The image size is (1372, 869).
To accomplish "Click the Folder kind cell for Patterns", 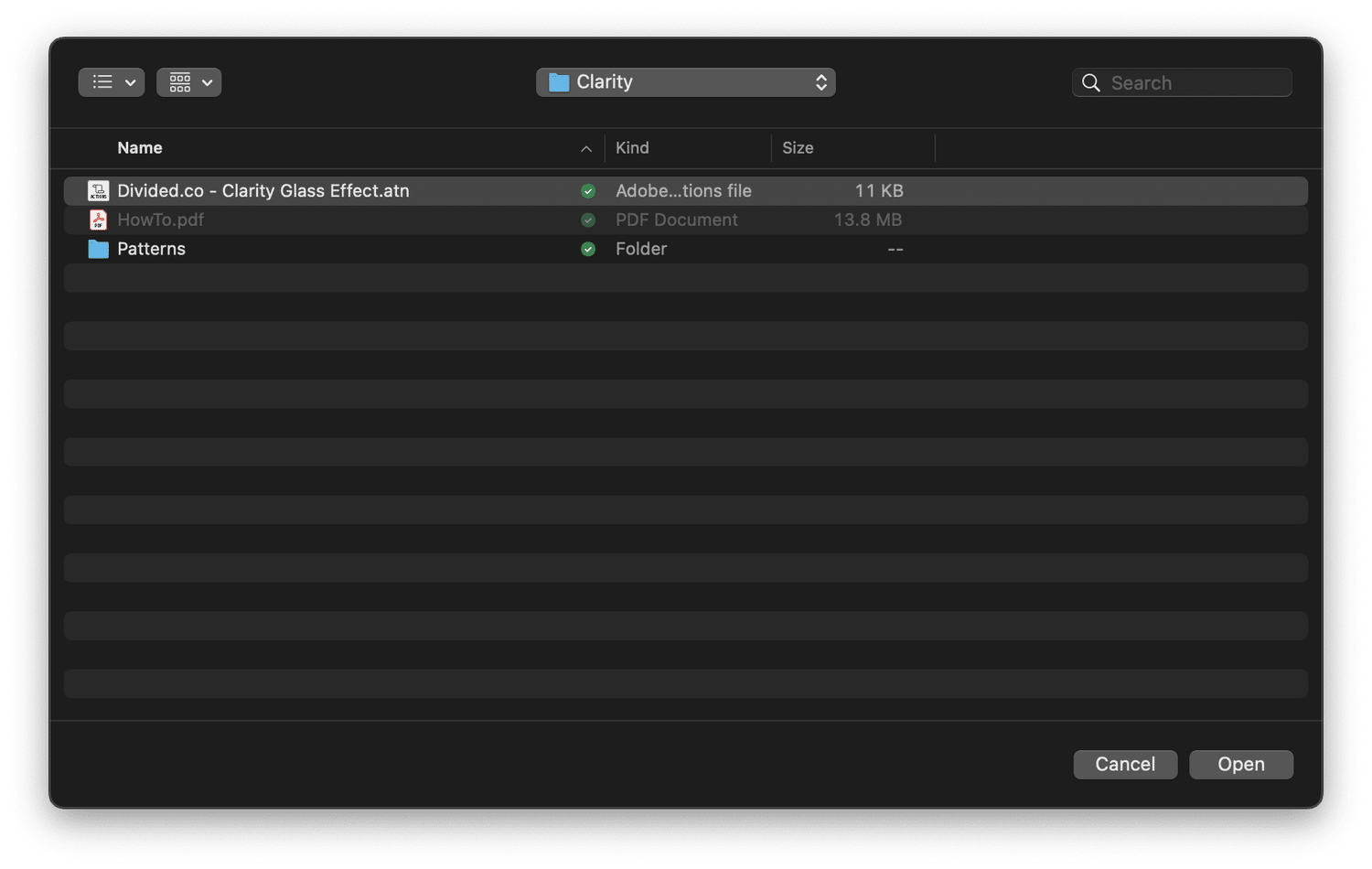I will [641, 249].
